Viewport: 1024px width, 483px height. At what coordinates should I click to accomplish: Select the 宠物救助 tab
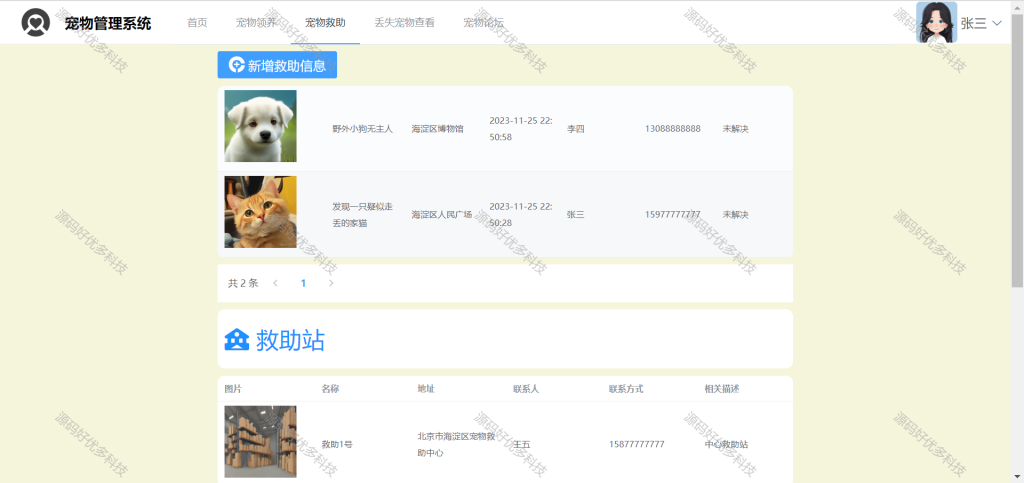325,22
